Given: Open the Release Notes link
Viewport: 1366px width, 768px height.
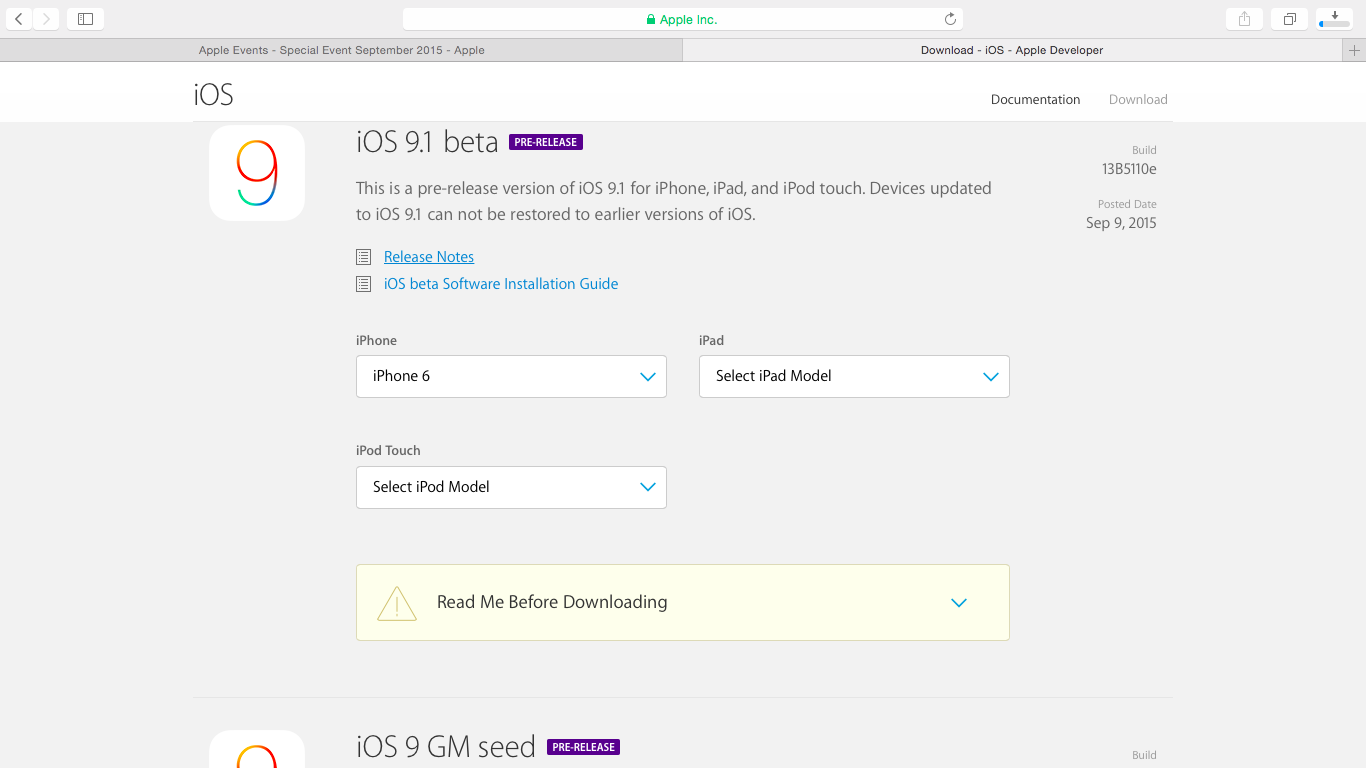Looking at the screenshot, I should [x=429, y=257].
